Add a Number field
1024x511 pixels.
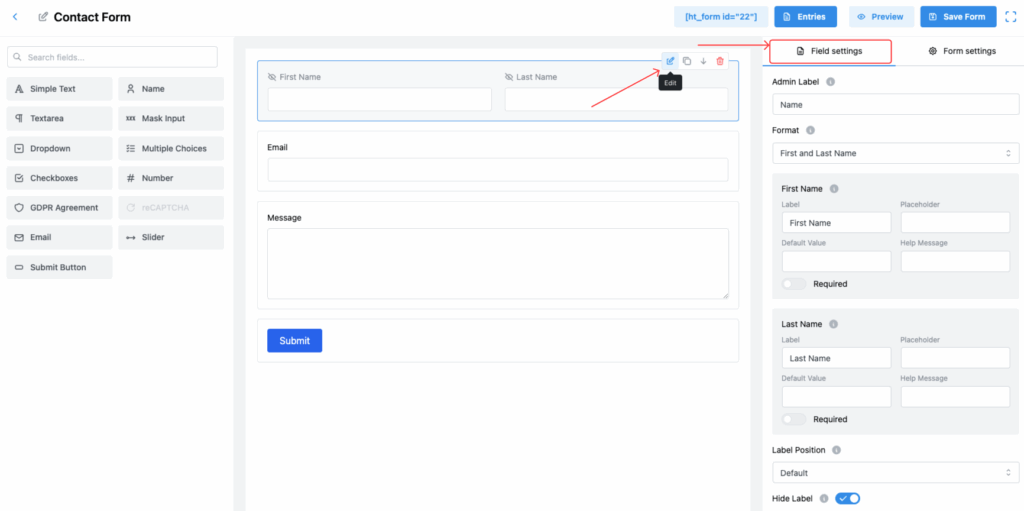click(x=171, y=178)
